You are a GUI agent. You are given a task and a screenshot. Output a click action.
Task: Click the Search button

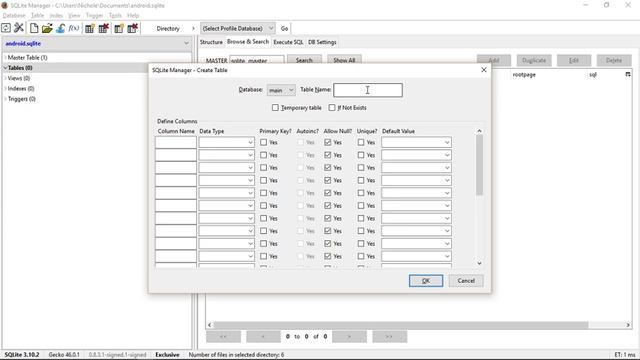(x=304, y=60)
